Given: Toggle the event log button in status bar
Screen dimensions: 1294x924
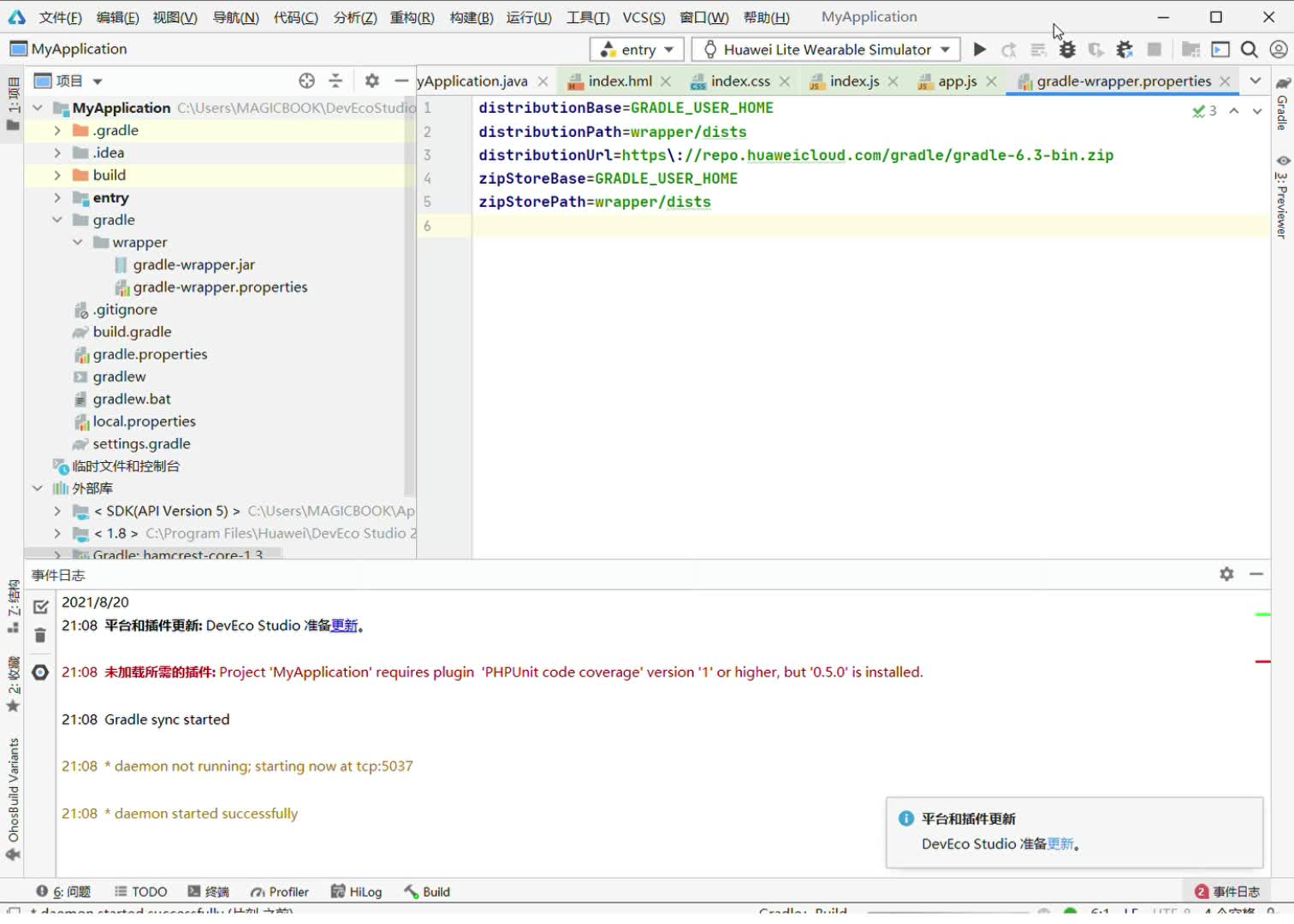Looking at the screenshot, I should click(x=1227, y=891).
